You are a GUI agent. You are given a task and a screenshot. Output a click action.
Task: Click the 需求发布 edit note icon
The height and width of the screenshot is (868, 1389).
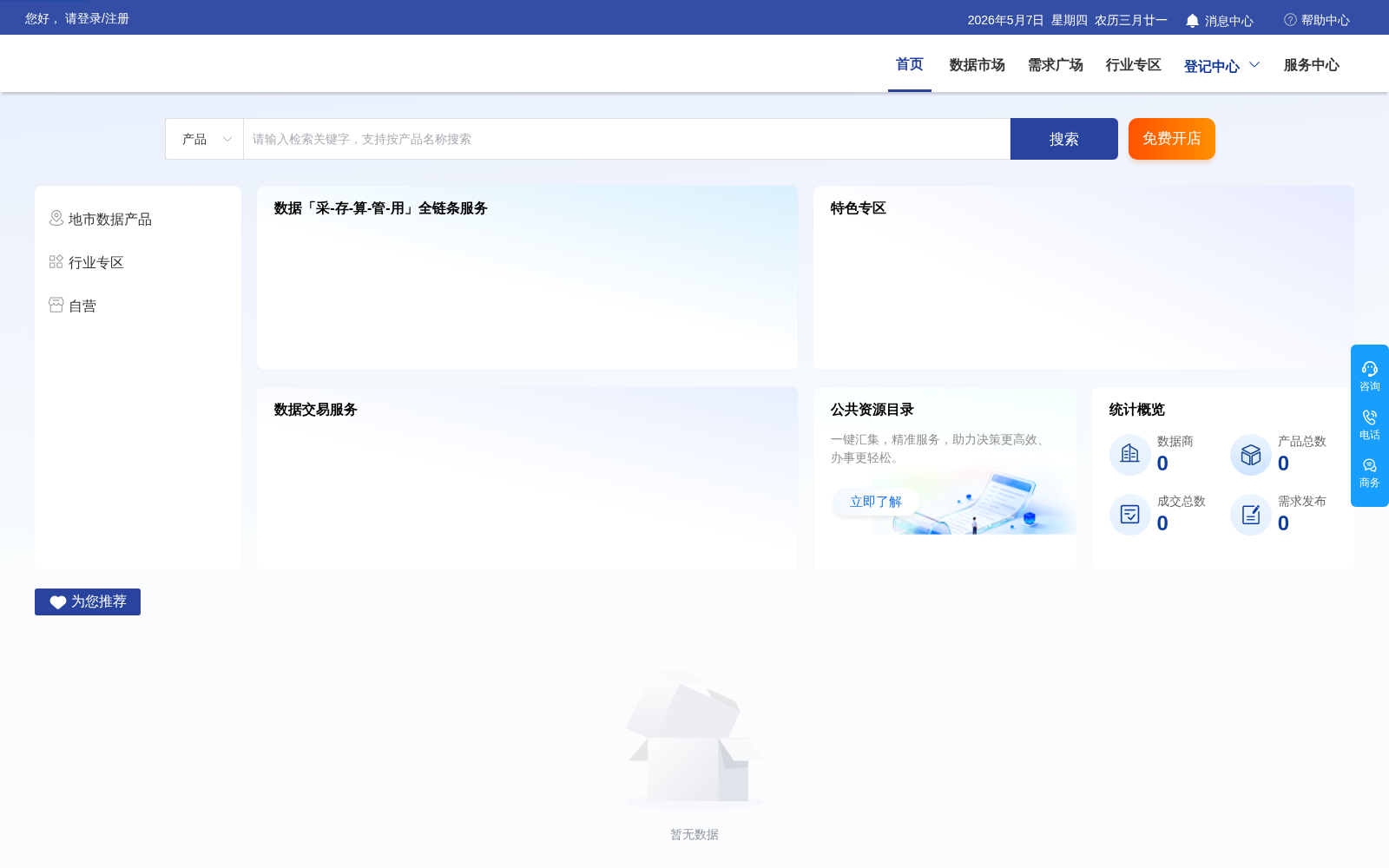(1251, 515)
